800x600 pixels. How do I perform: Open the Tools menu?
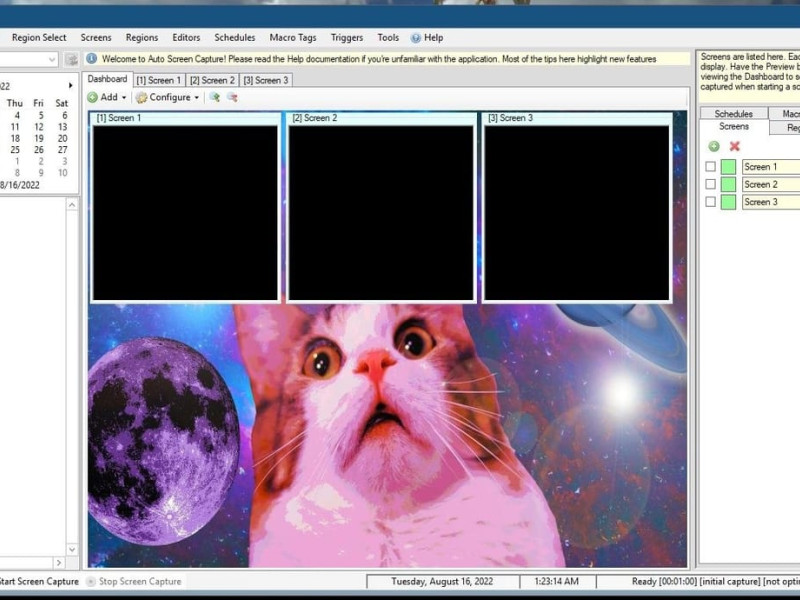point(388,38)
